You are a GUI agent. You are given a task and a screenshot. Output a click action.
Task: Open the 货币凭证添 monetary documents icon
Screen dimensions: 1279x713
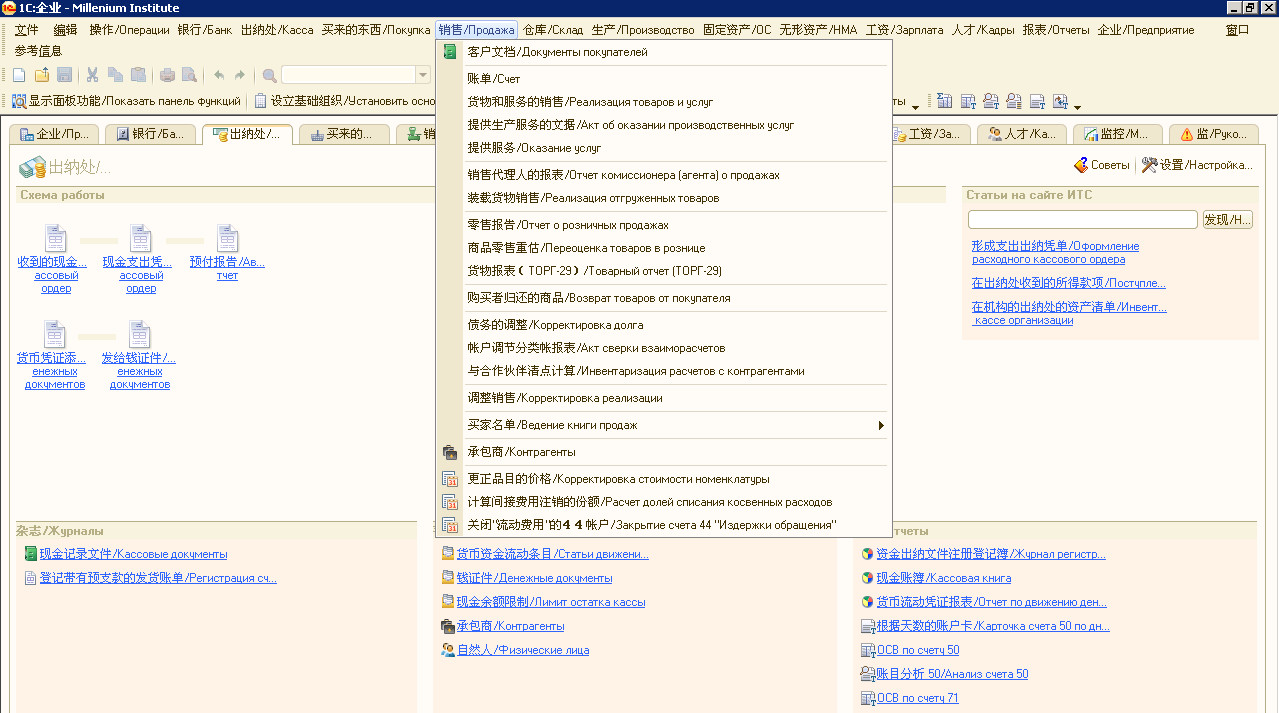[56, 334]
